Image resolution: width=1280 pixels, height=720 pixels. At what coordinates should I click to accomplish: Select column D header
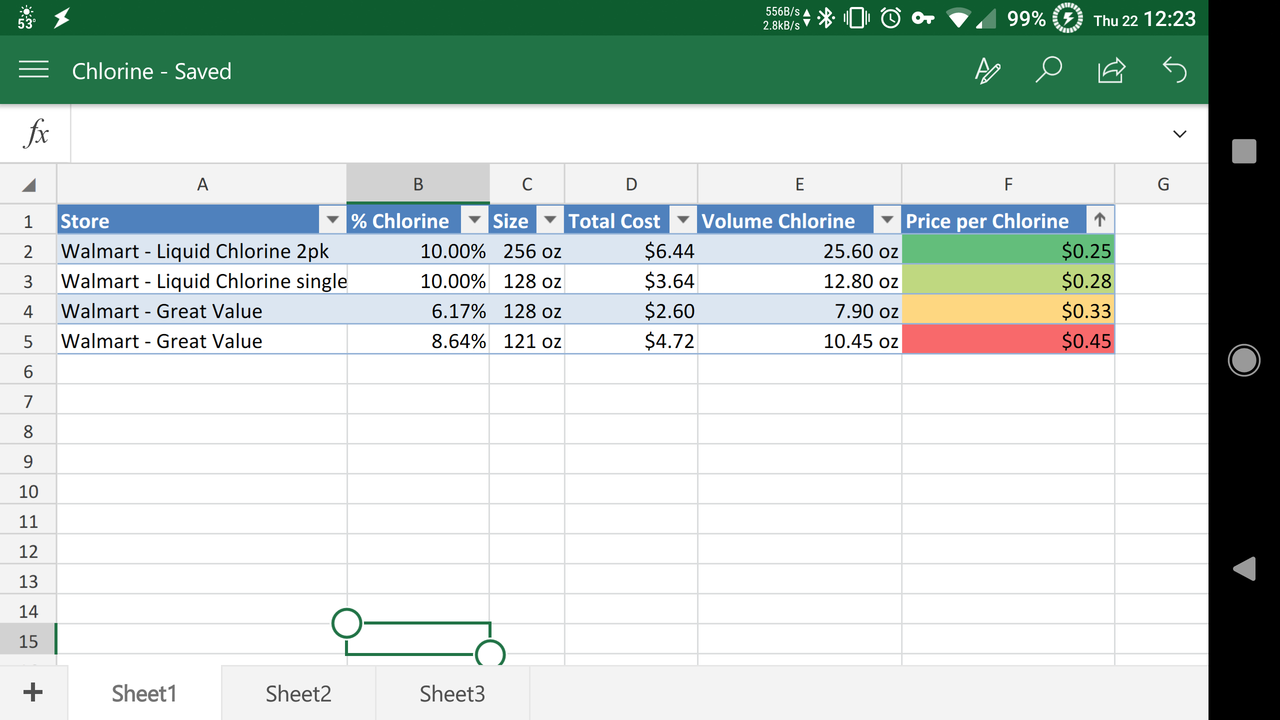pos(631,184)
